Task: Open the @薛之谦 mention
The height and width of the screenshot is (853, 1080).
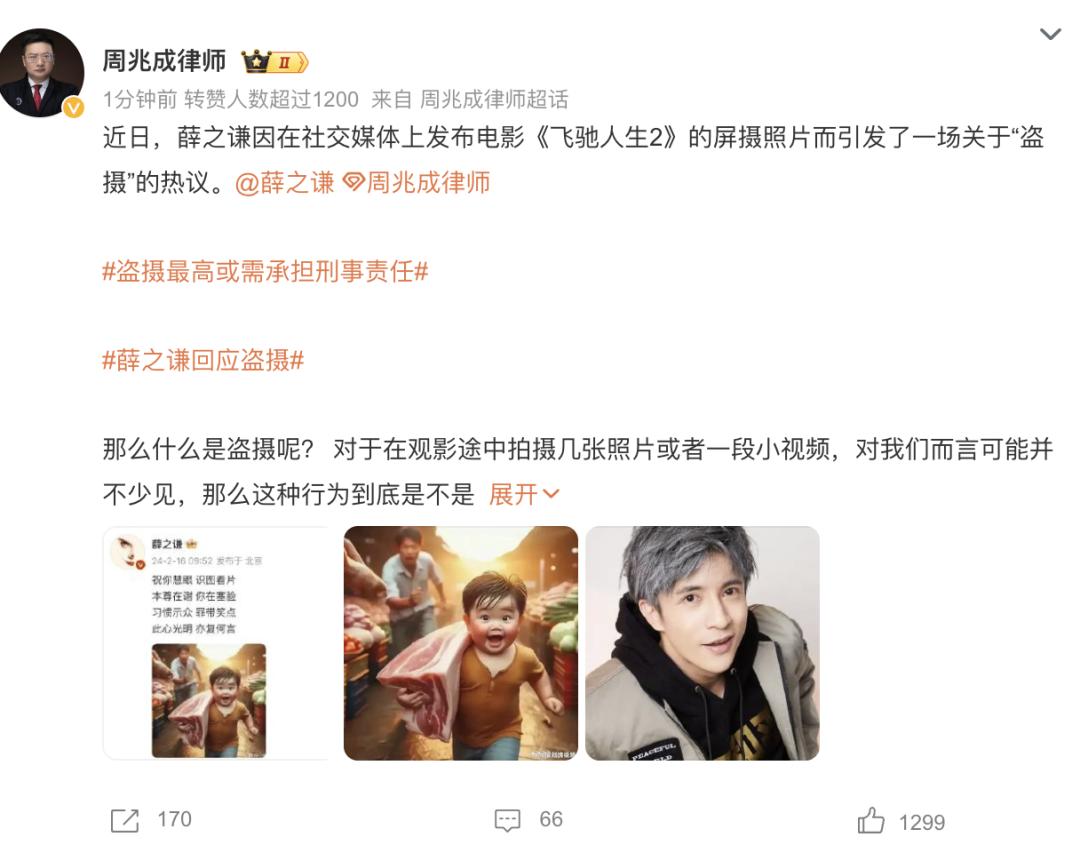Action: point(284,183)
